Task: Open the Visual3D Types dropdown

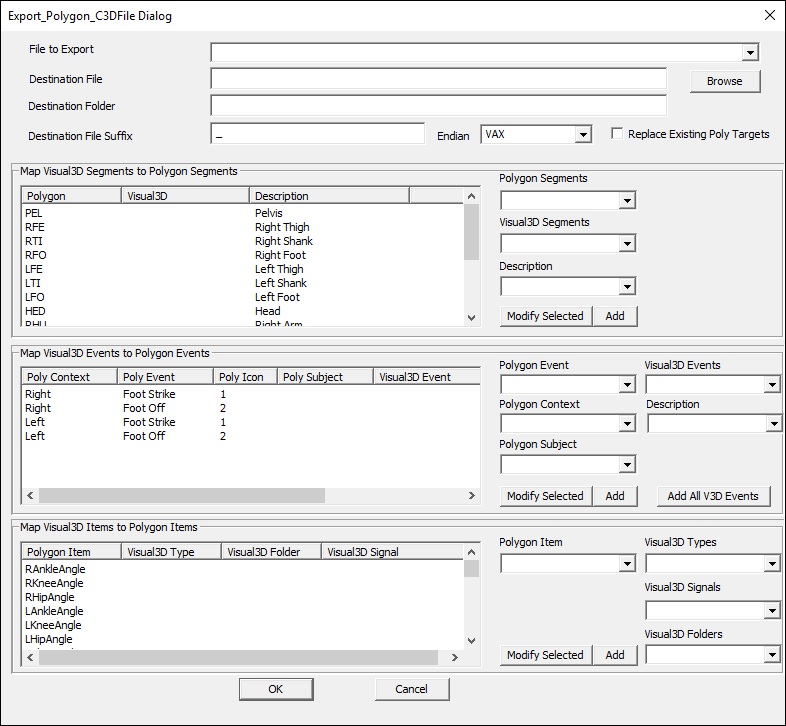Action: tap(772, 564)
